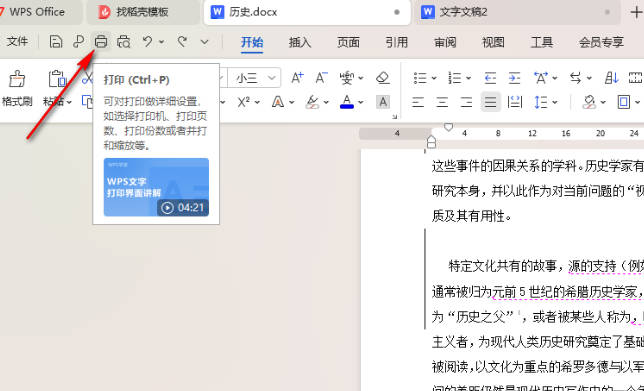Click the Decrease indent icon

(490, 78)
